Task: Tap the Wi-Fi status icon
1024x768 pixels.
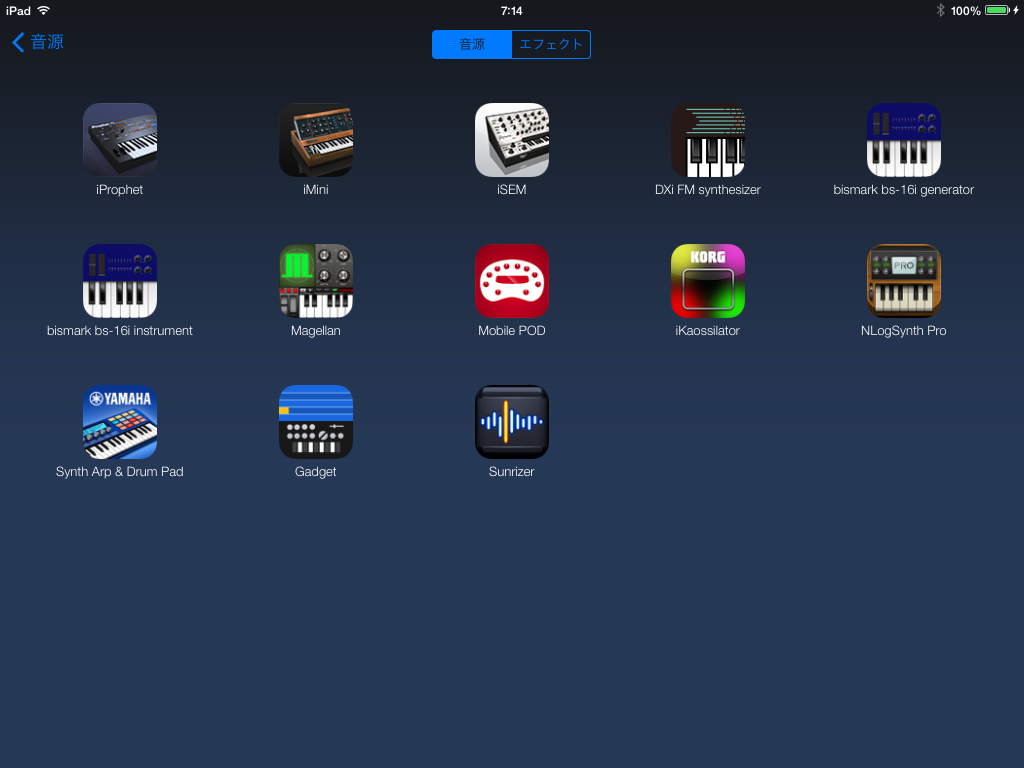Action: (x=44, y=10)
